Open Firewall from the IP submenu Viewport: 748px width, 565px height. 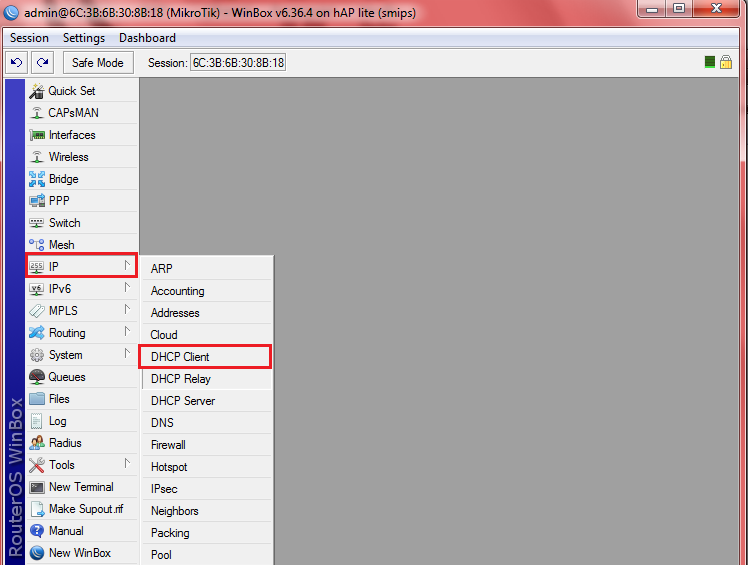(207, 445)
